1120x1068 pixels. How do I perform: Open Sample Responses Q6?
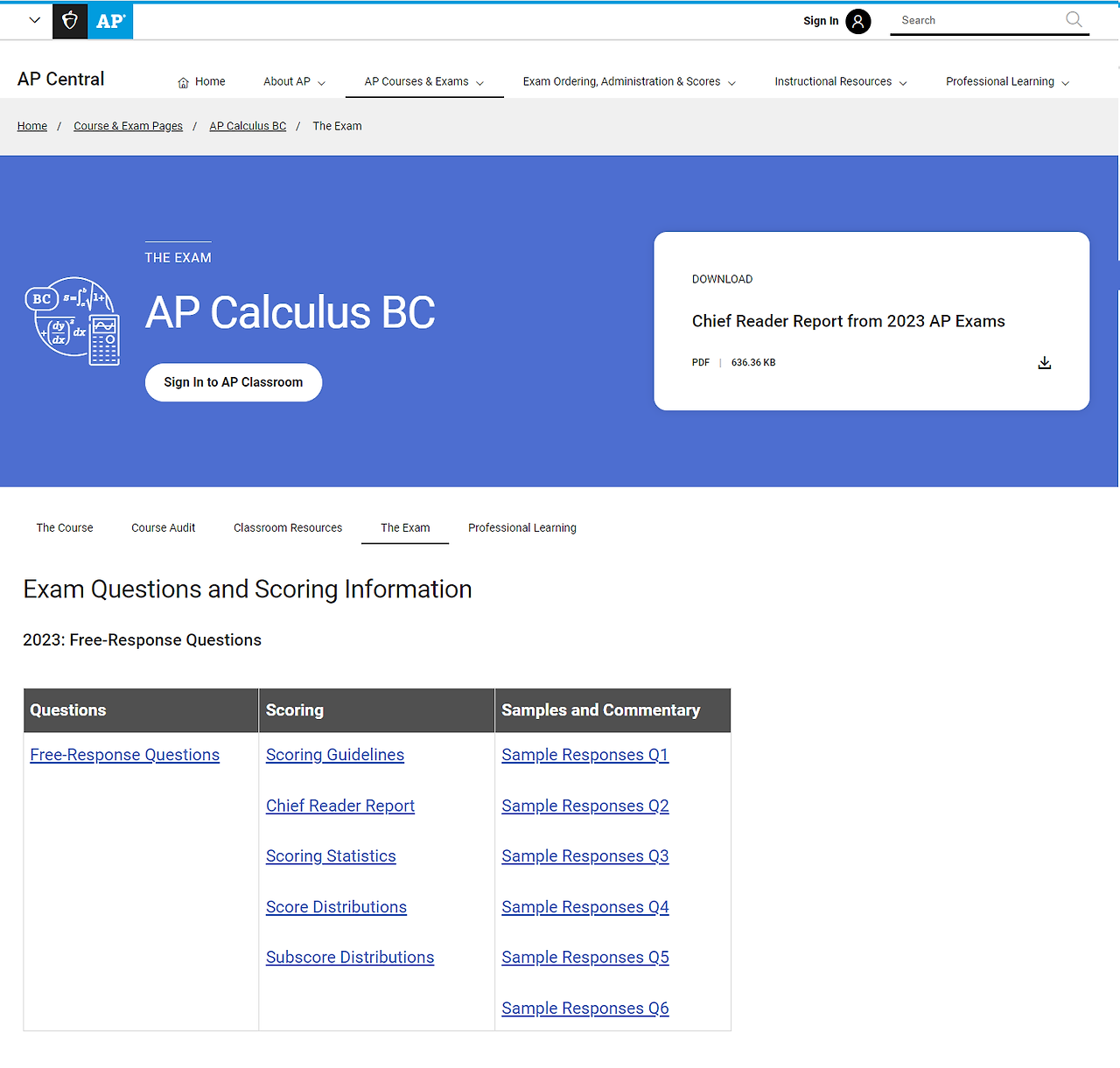tap(585, 1008)
